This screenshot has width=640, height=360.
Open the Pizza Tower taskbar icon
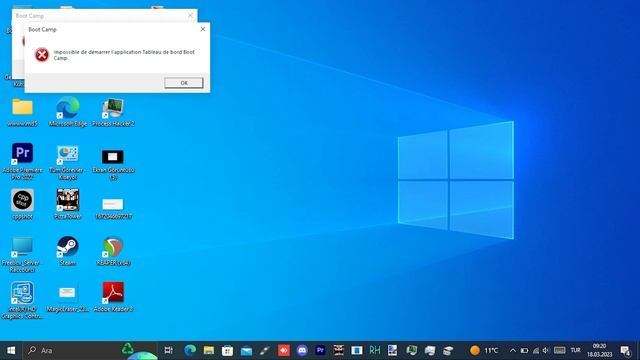338,350
